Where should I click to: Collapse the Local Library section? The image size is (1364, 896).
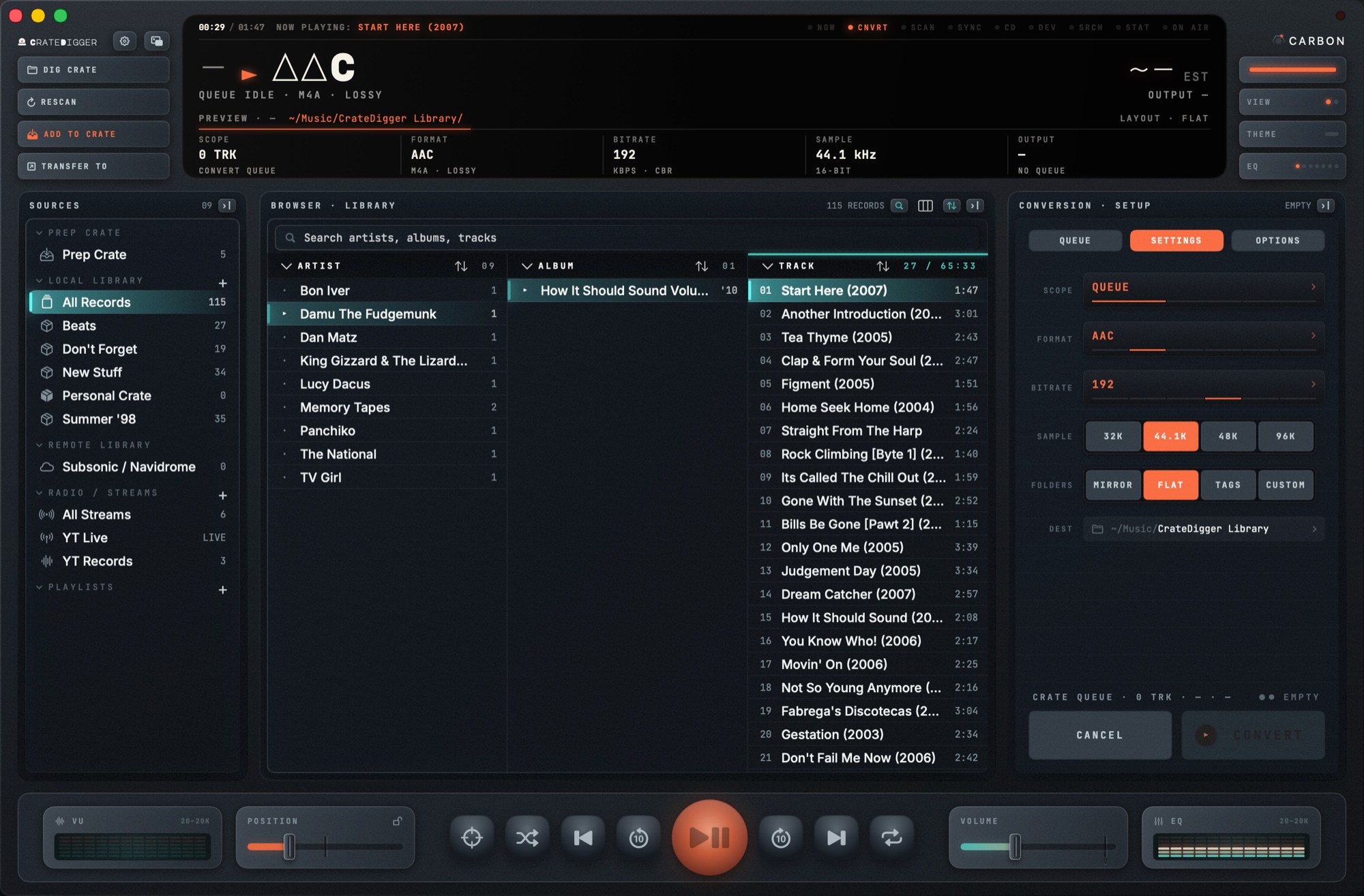40,280
